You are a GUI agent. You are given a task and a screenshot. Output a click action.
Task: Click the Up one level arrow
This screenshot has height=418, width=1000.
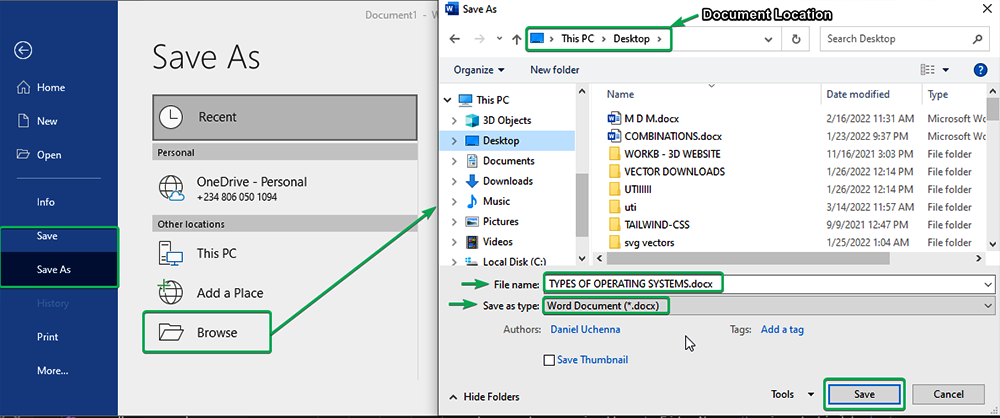click(517, 39)
